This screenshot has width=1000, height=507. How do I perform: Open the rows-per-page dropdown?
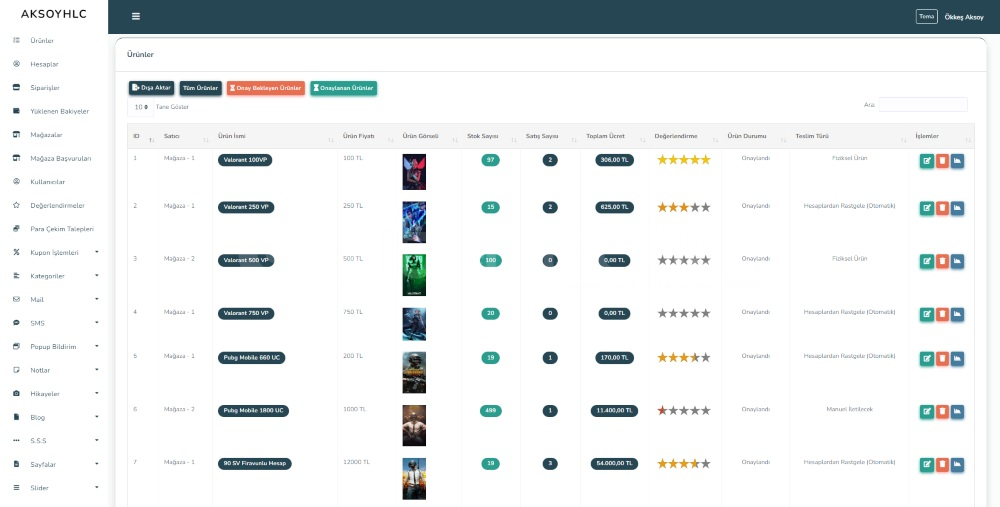pos(140,107)
